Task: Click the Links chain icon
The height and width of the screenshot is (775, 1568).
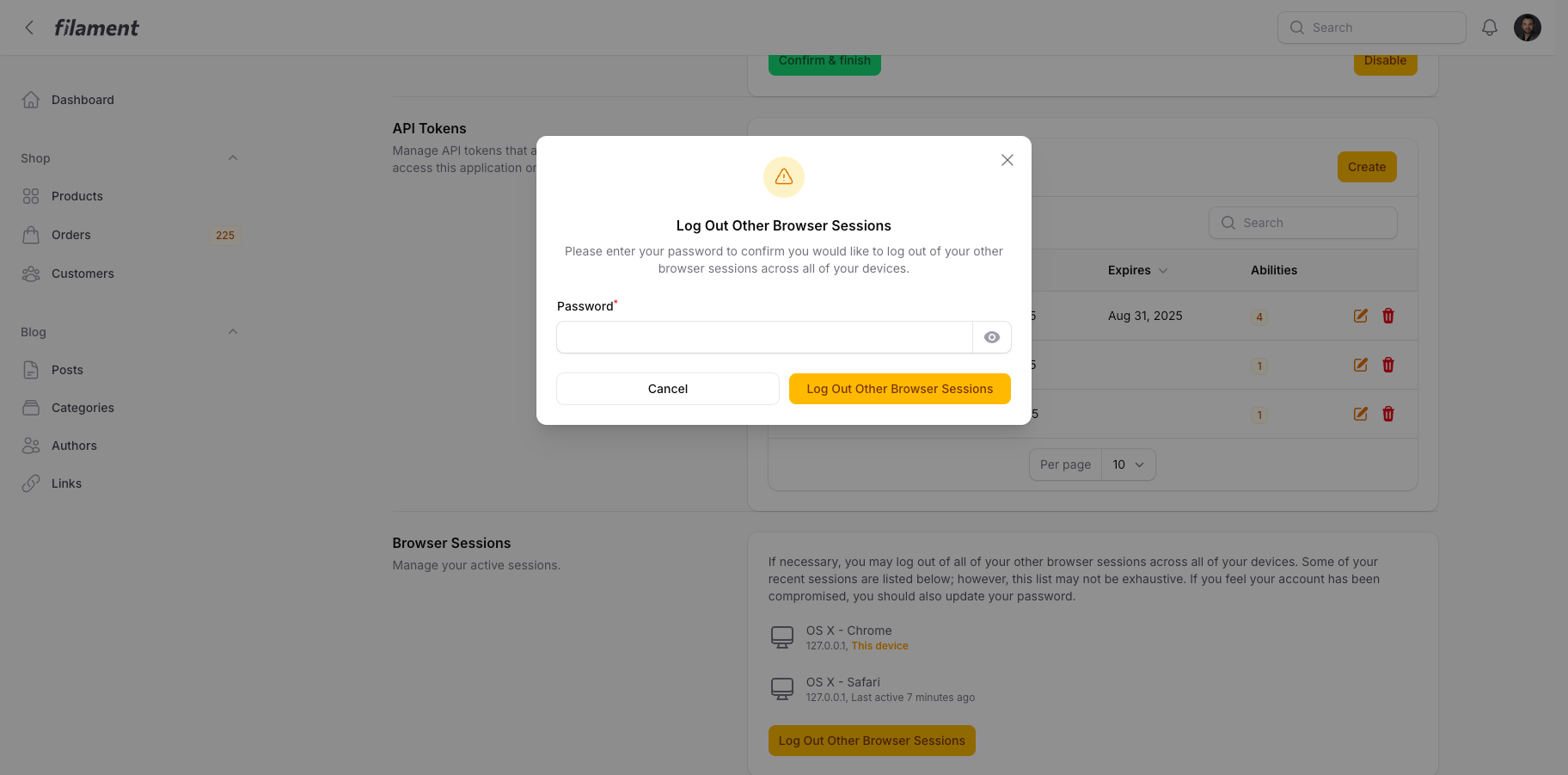Action: (31, 483)
